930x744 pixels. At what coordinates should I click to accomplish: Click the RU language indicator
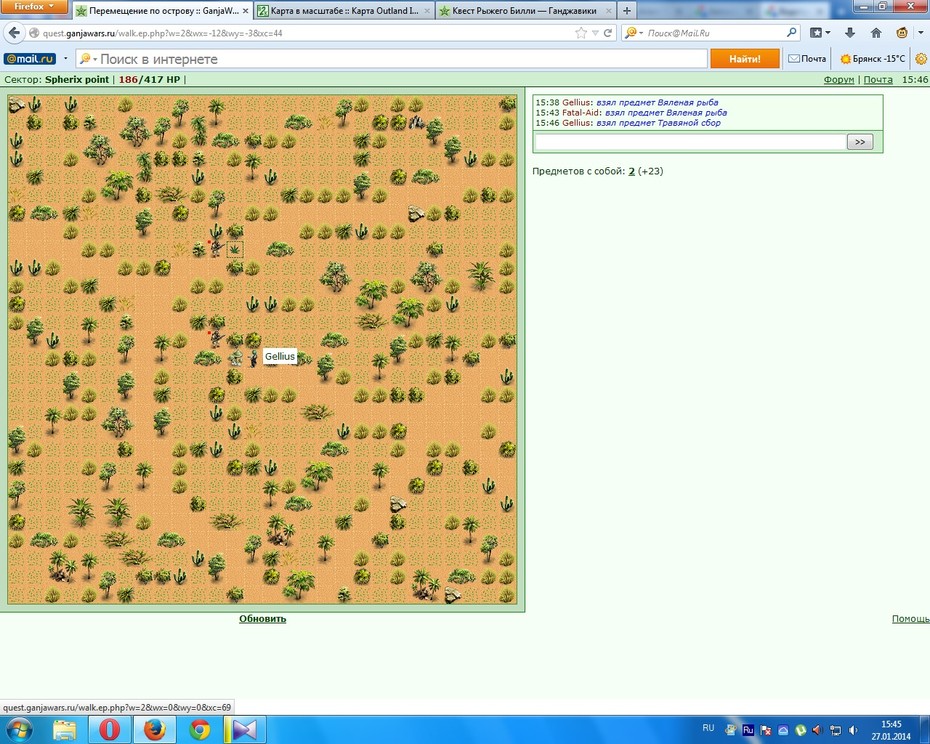[708, 728]
